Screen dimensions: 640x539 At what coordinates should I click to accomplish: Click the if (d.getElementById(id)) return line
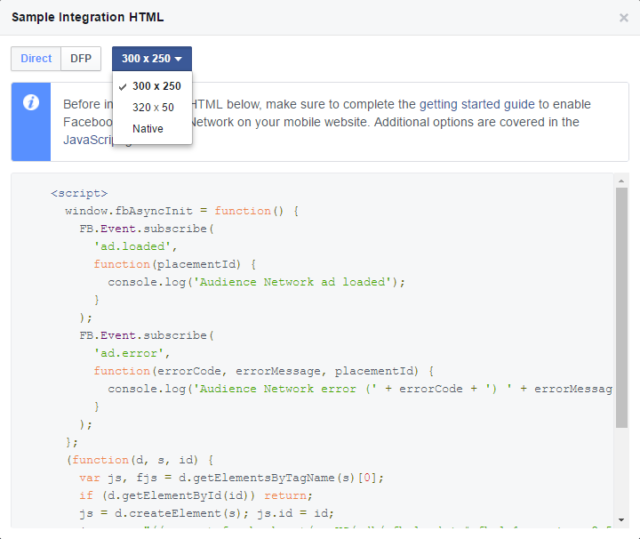pos(196,495)
